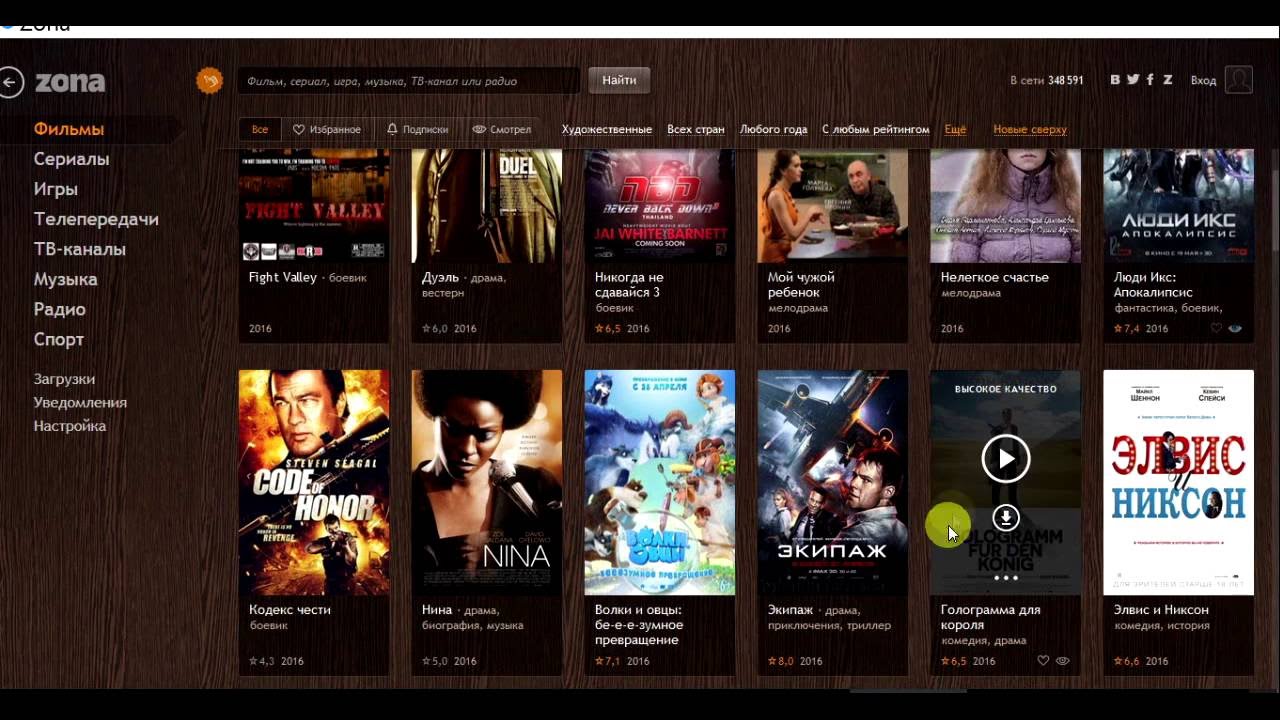This screenshot has height=720, width=1280.
Task: Click the user avatar icon by Вход
Action: 1238,80
